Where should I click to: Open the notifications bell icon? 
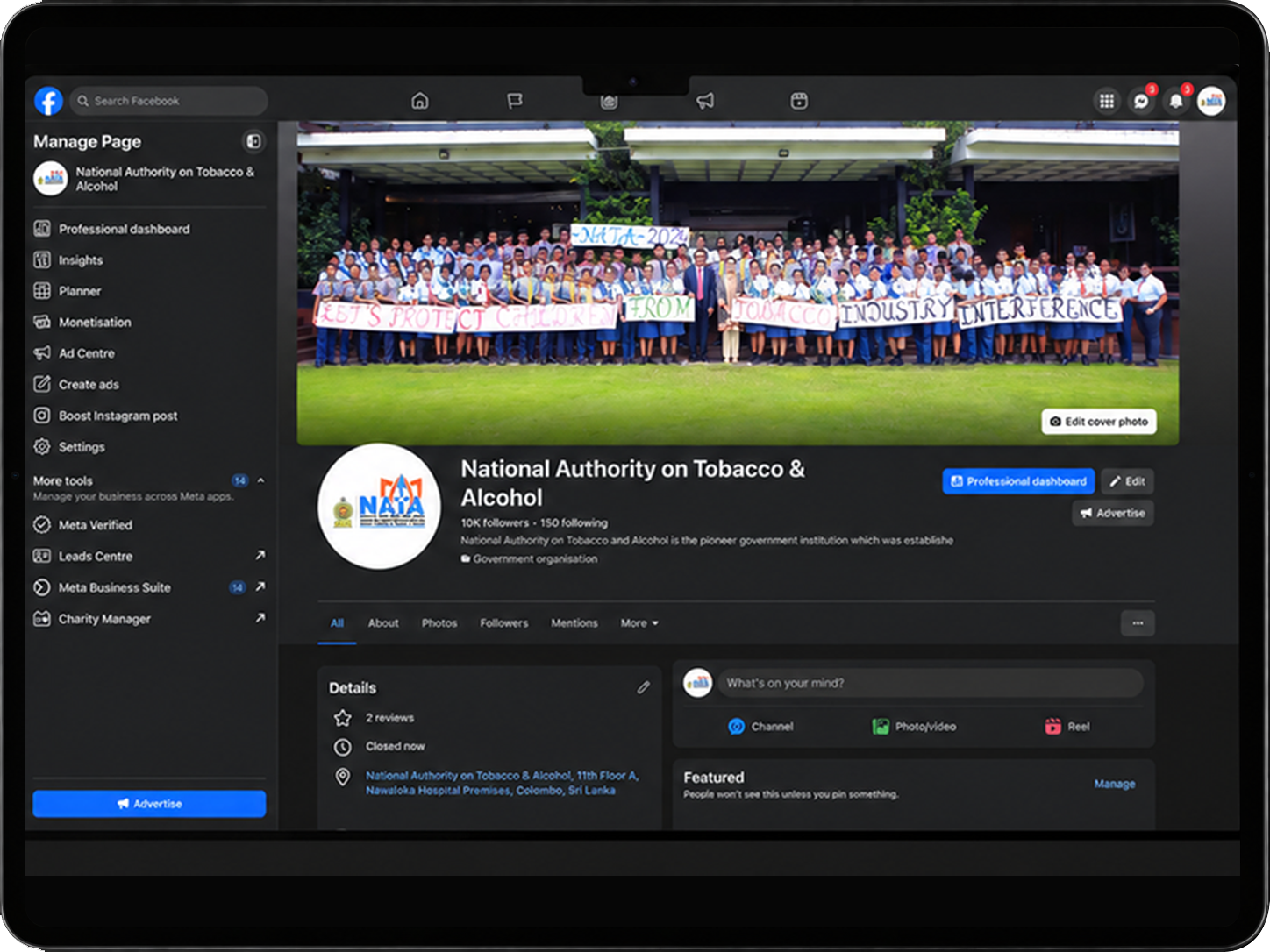(1176, 101)
